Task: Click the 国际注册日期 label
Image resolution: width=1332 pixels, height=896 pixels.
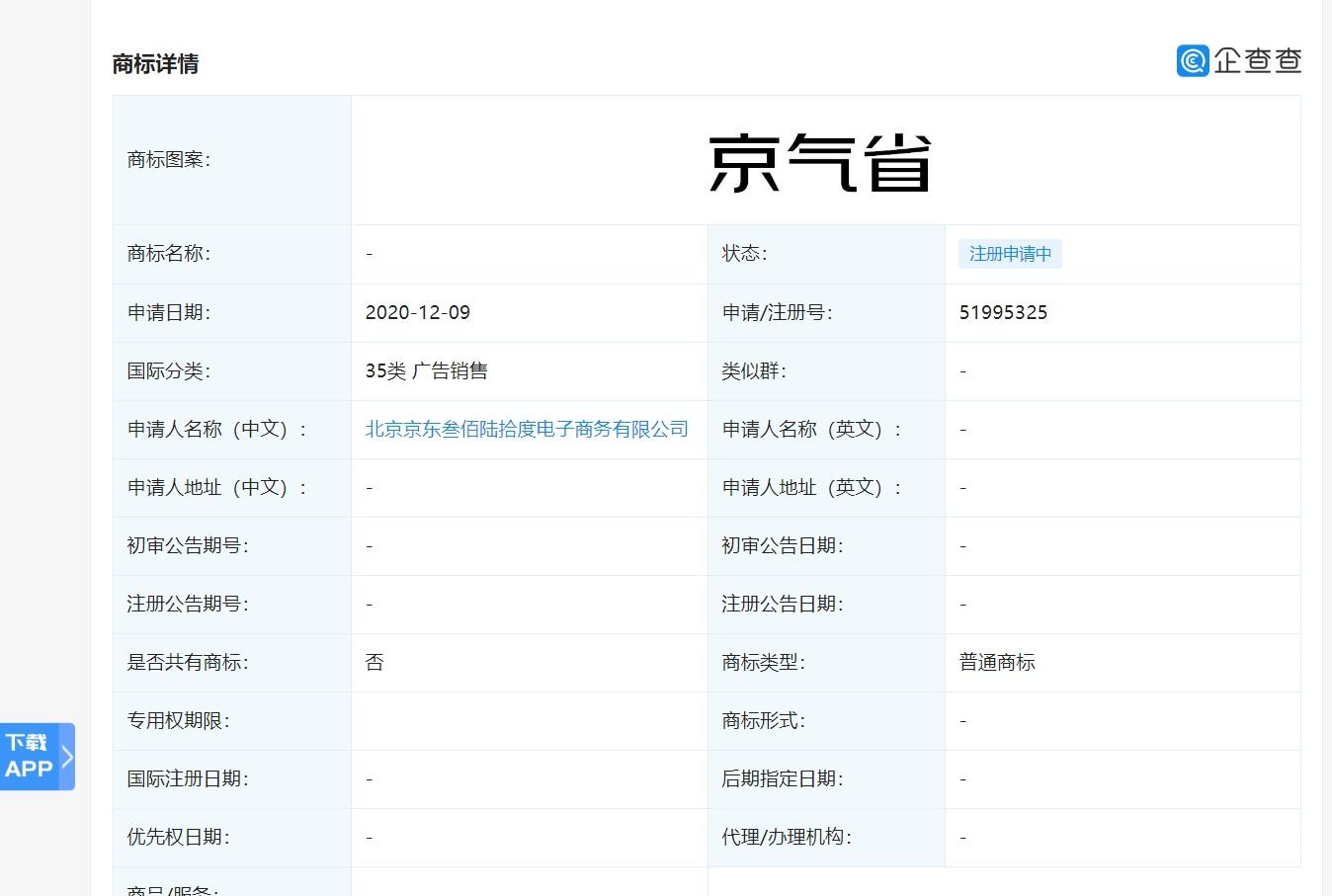Action: 188,779
